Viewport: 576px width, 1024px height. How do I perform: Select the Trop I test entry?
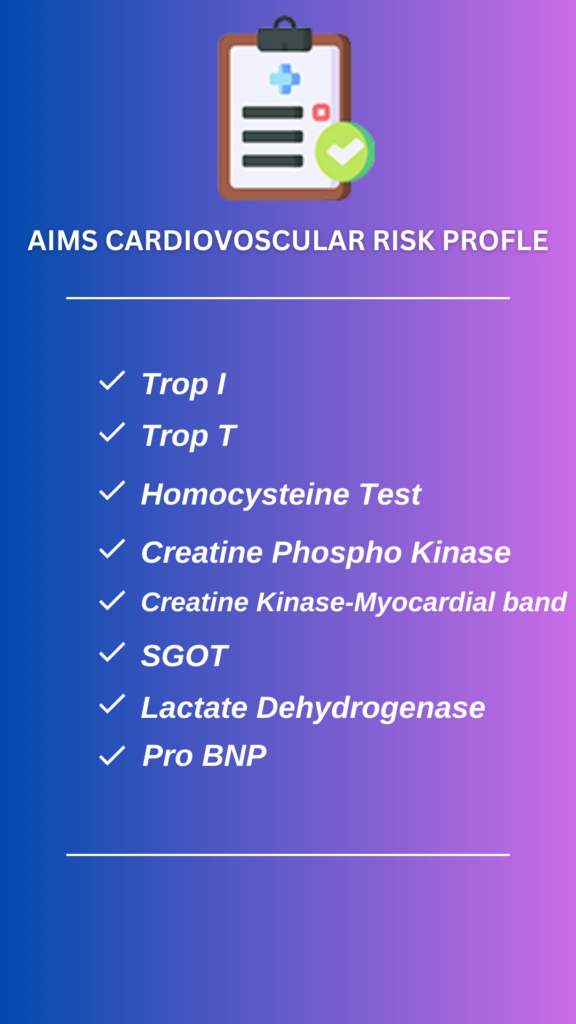(184, 384)
